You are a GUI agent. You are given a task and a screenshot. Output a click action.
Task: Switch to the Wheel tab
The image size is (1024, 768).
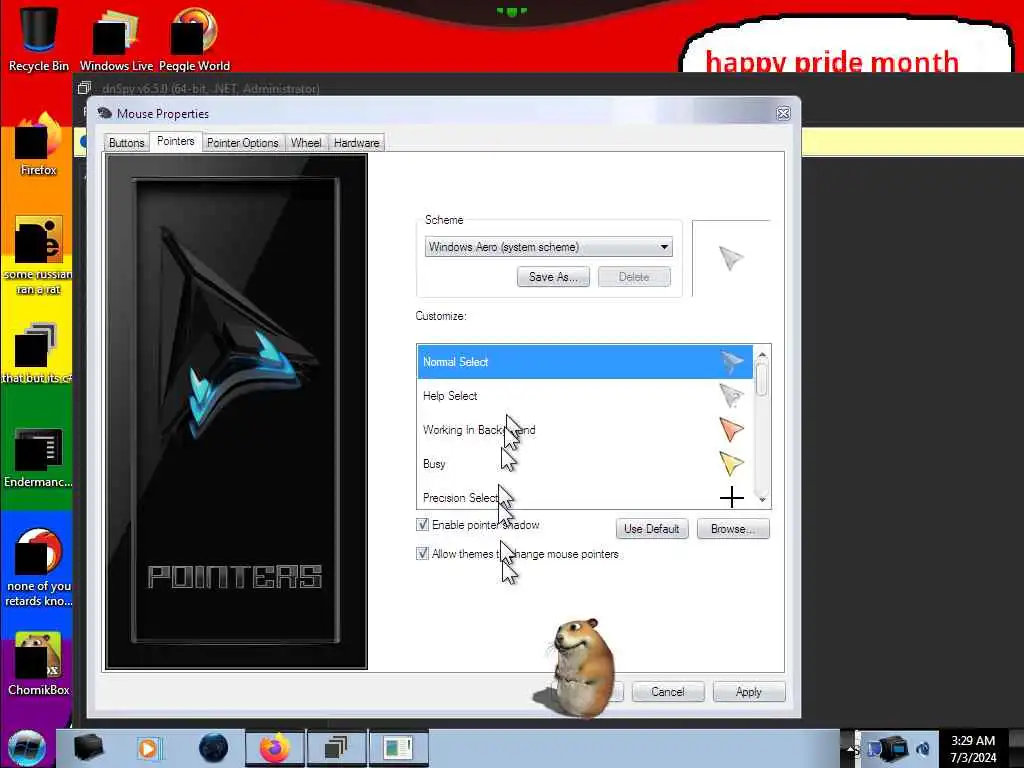click(306, 142)
